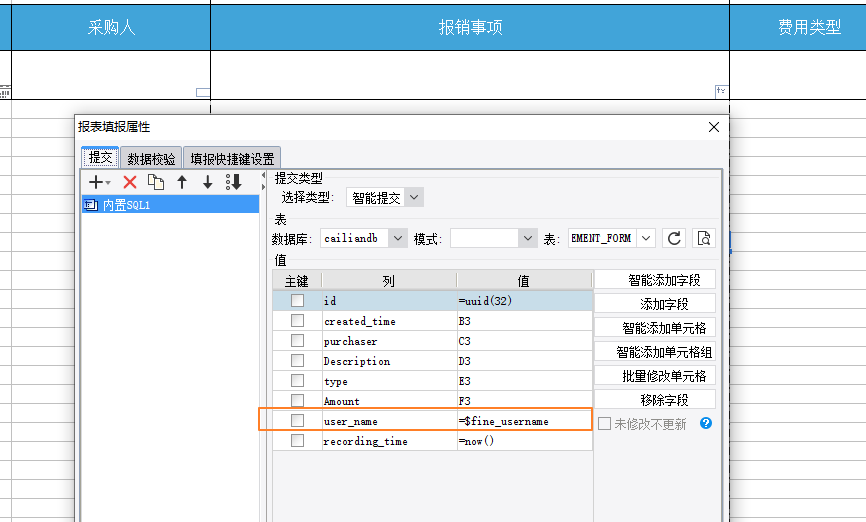The width and height of the screenshot is (866, 522).
Task: Select value cell E3
Action: [525, 381]
